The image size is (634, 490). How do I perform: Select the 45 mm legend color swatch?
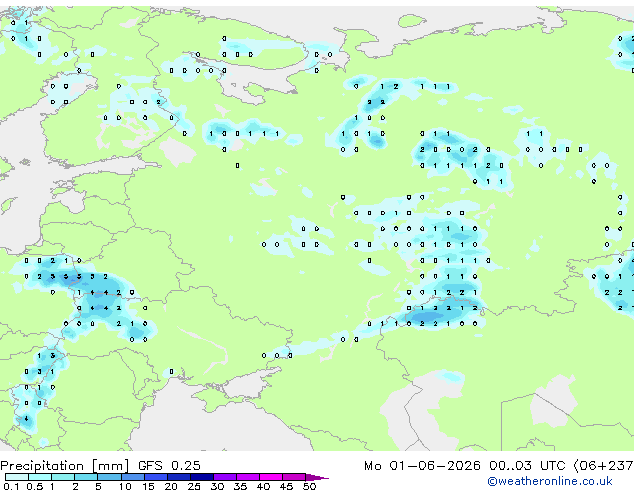click(x=294, y=477)
